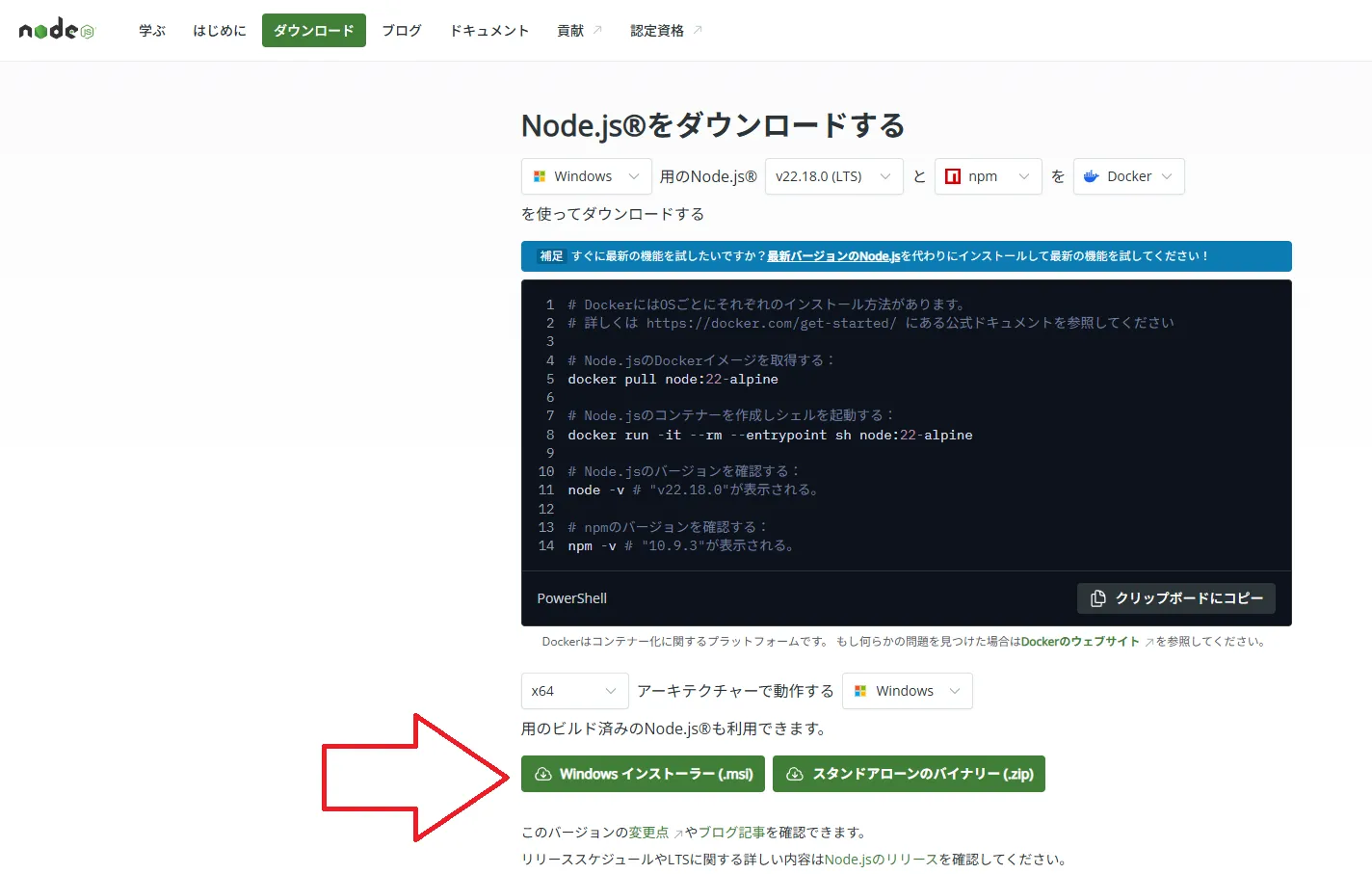Open the Dockerのウェブサイト link
Screen dimensions: 1372x874
coord(1079,642)
